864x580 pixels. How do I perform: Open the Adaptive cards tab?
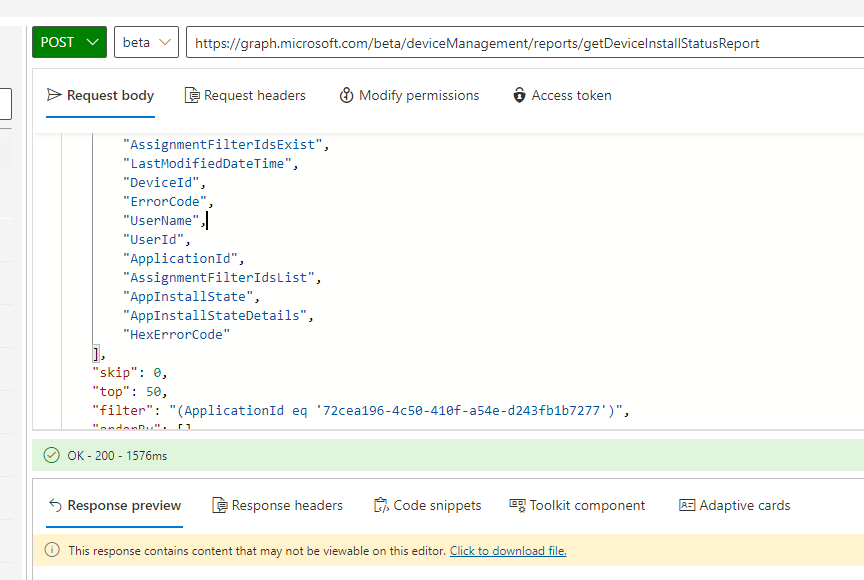(735, 505)
